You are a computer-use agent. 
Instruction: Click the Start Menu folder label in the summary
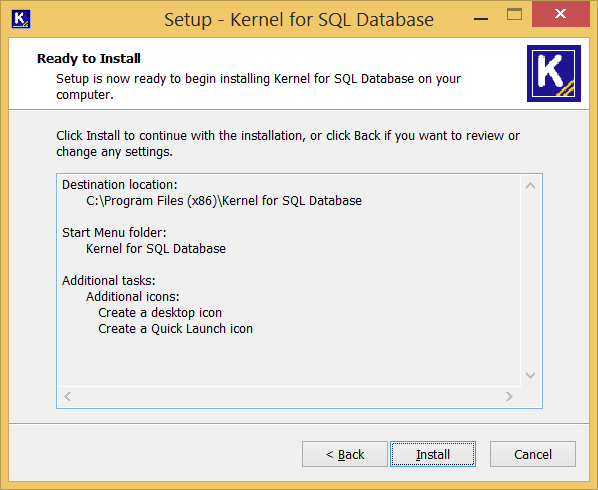[114, 233]
